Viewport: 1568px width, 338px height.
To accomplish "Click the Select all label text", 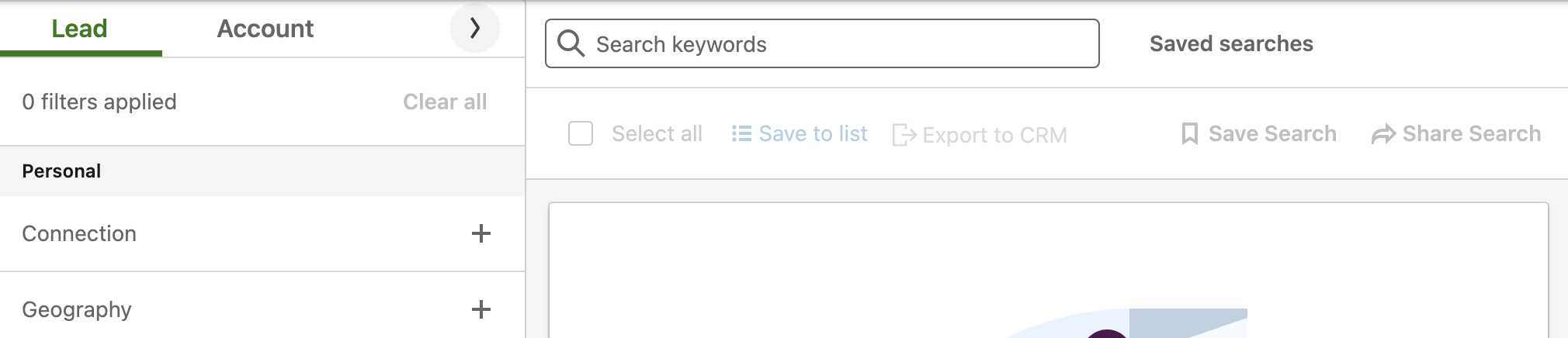I will [x=657, y=133].
